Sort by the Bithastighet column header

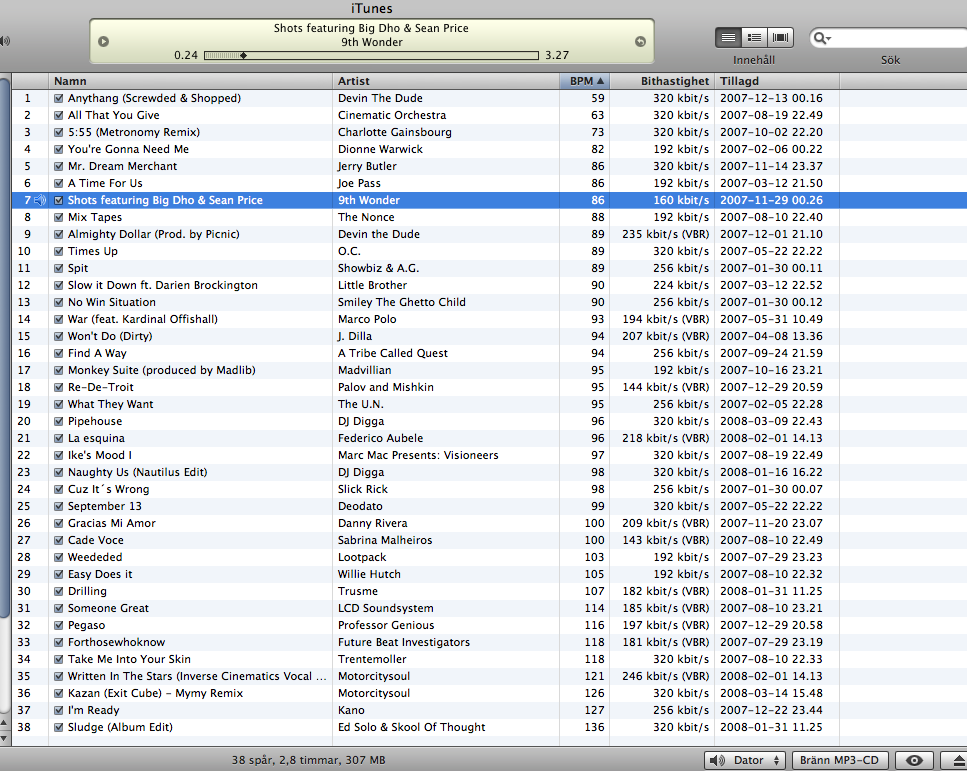pyautogui.click(x=662, y=81)
